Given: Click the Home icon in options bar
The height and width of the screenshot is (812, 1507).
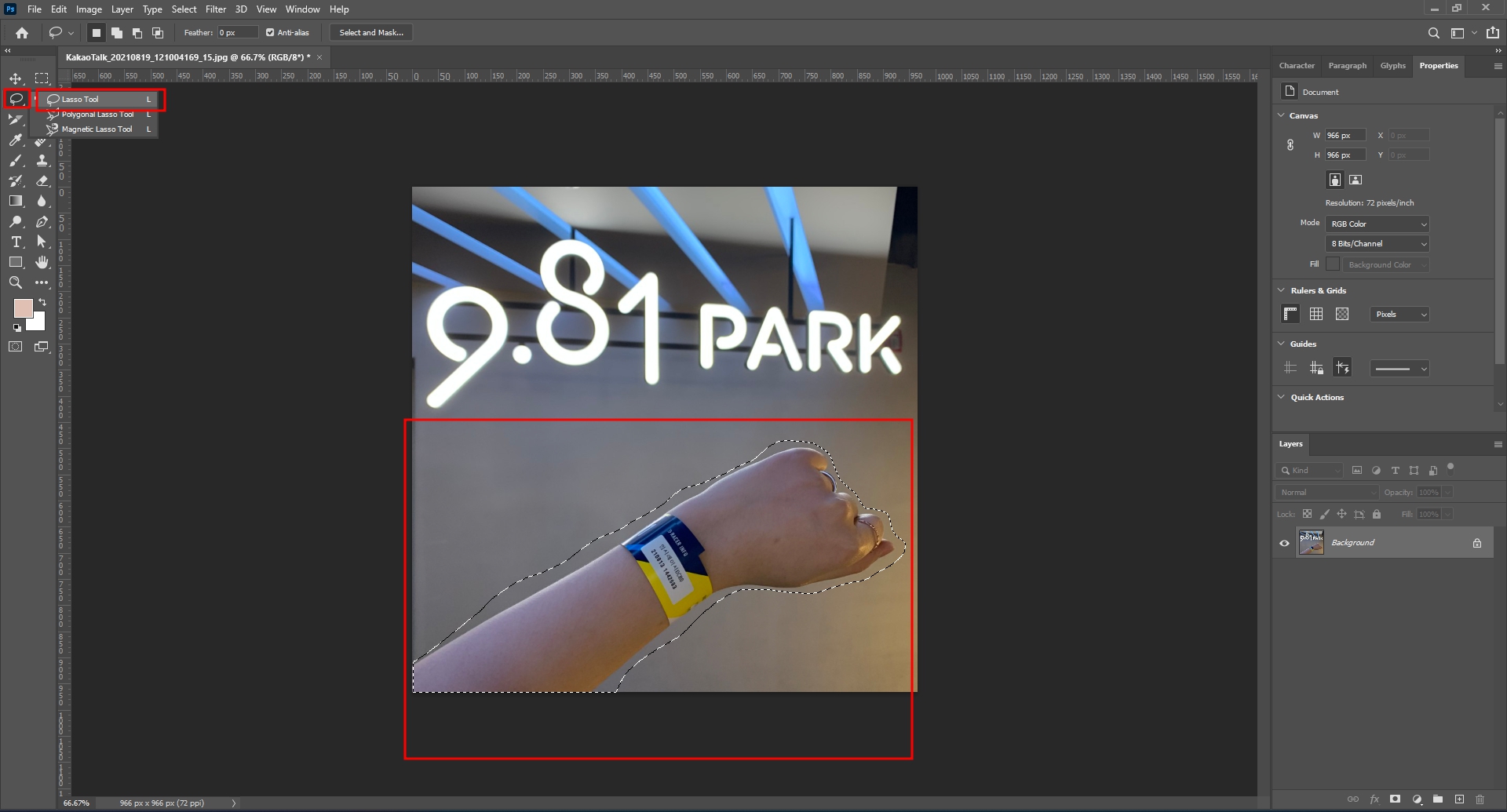Looking at the screenshot, I should pos(22,33).
